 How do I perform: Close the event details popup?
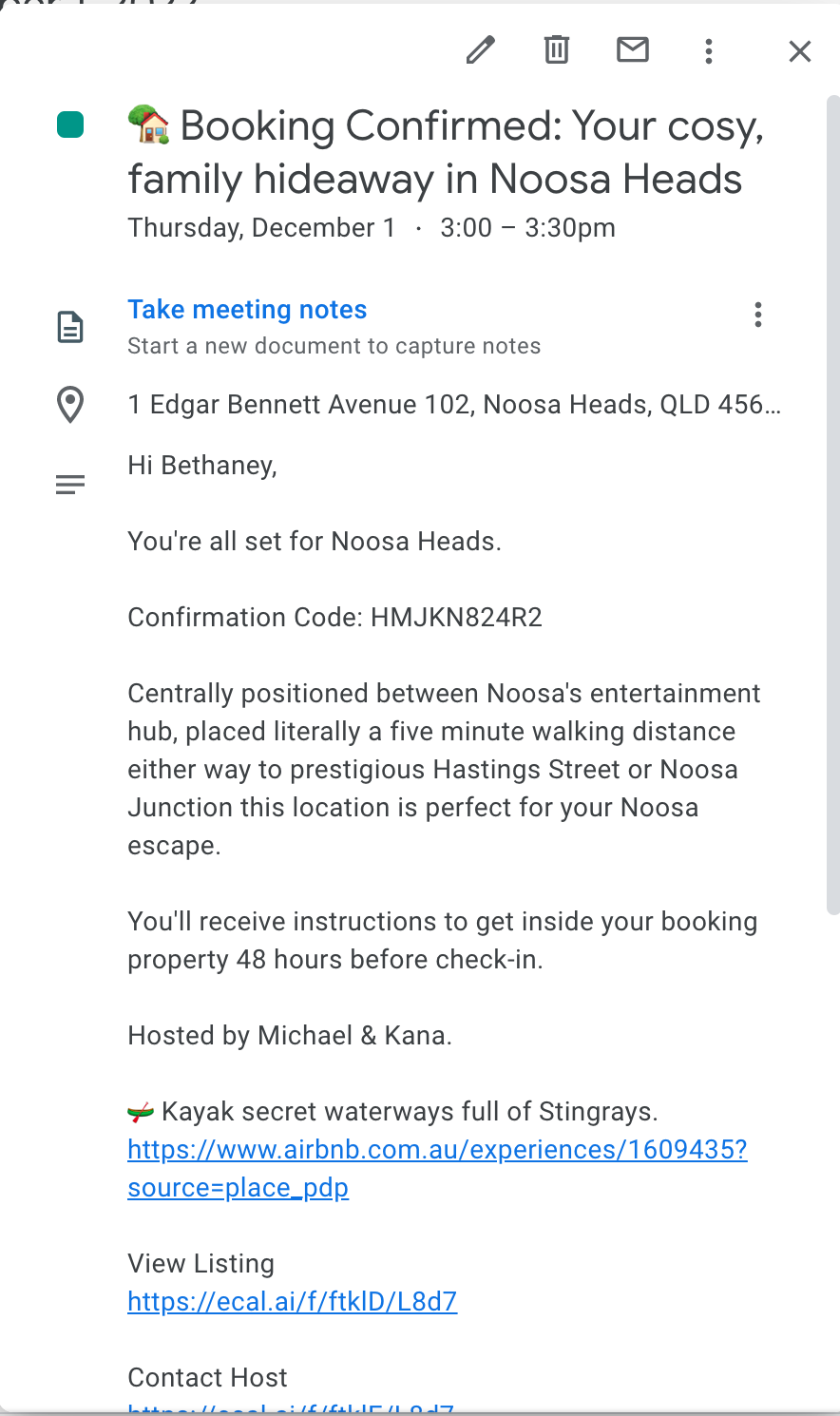tap(800, 51)
